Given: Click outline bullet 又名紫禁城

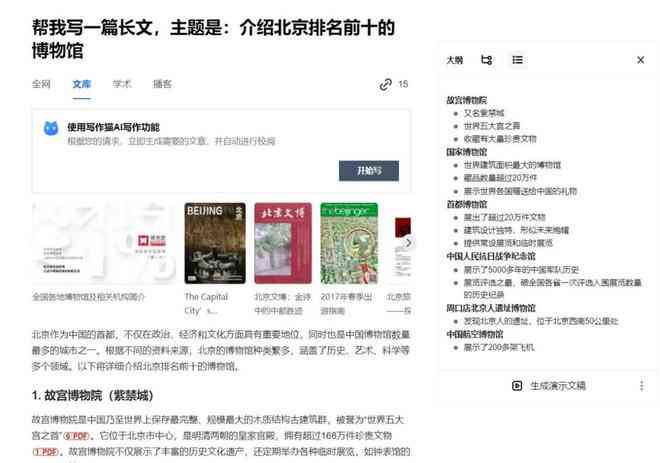Looking at the screenshot, I should [484, 113].
